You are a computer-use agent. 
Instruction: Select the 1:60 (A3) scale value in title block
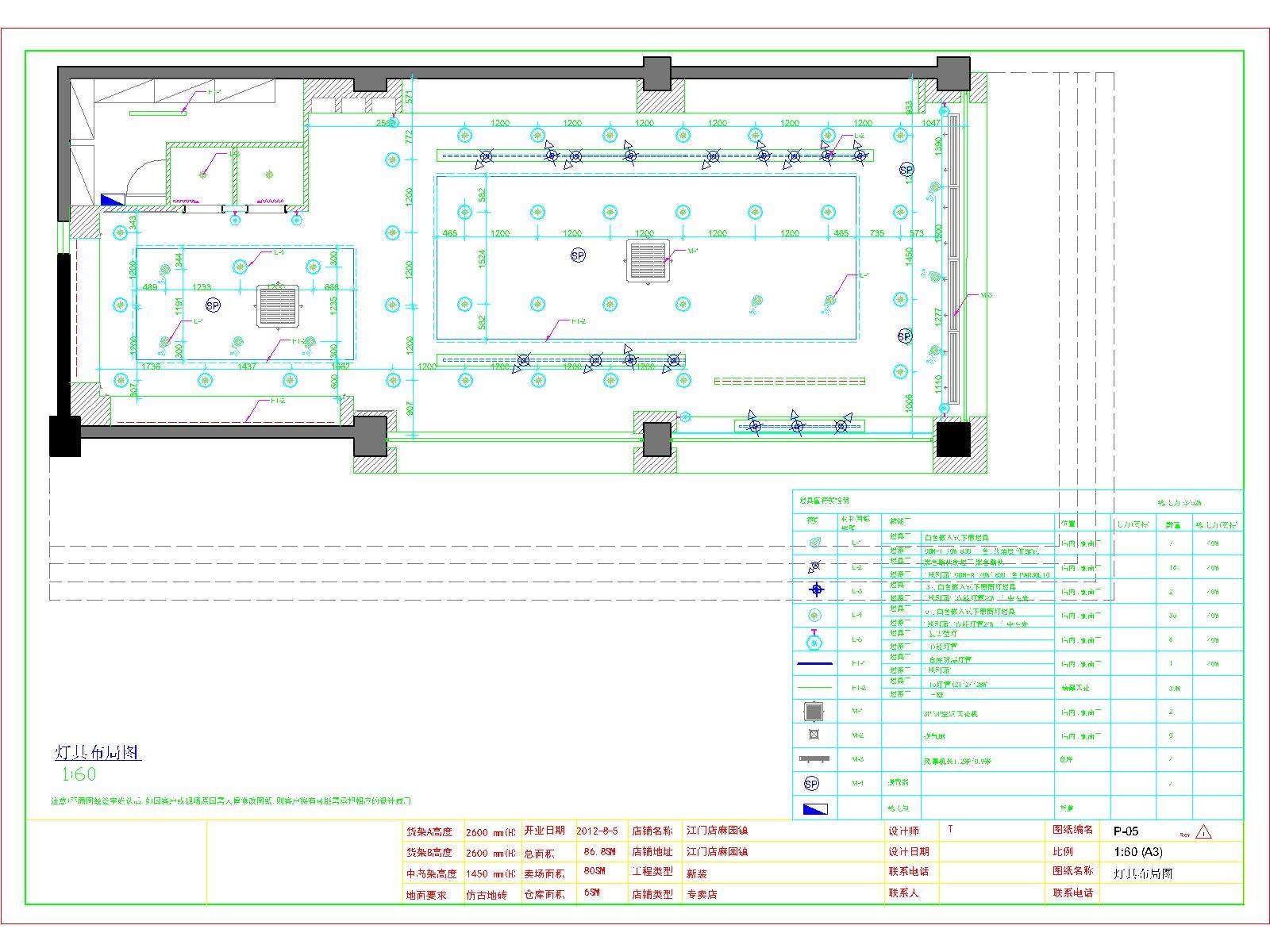1137,852
